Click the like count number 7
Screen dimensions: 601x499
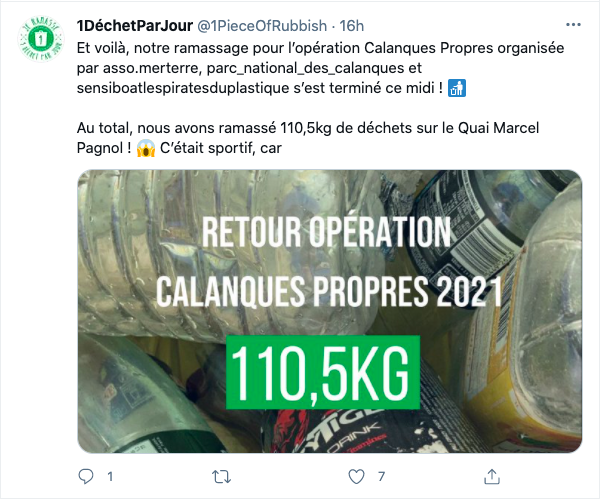[x=381, y=477]
